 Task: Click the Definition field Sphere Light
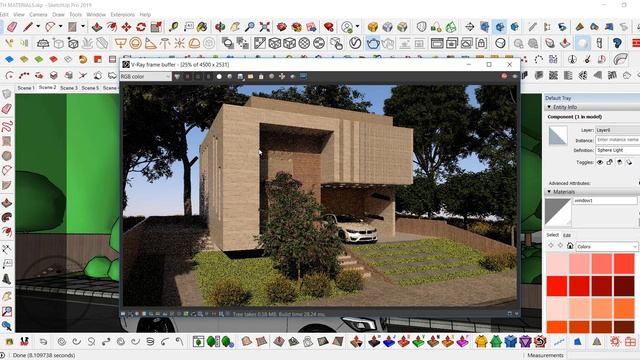[618, 150]
